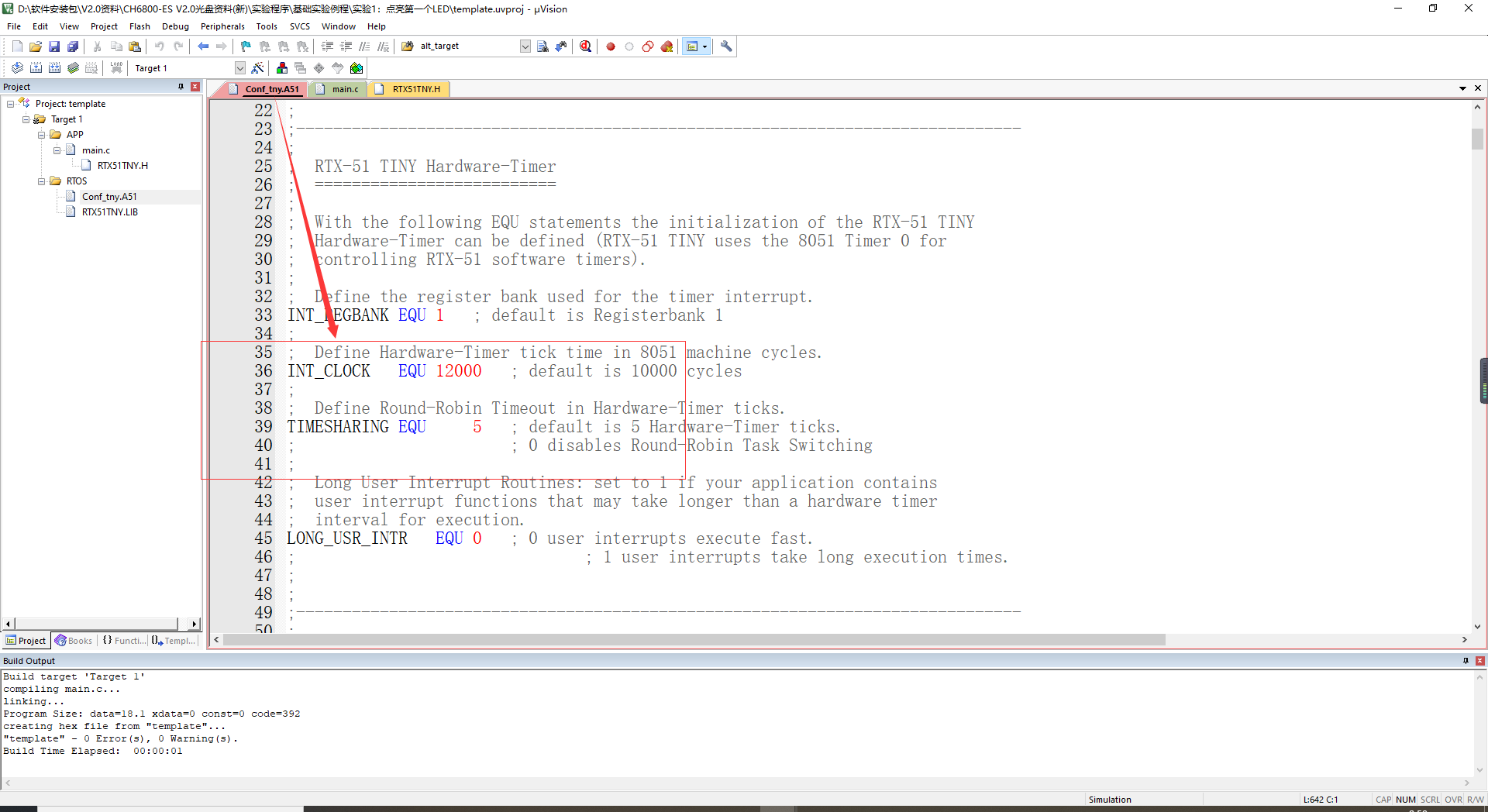
Task: Select RTX51TNY.LIB in project tree
Action: (110, 212)
